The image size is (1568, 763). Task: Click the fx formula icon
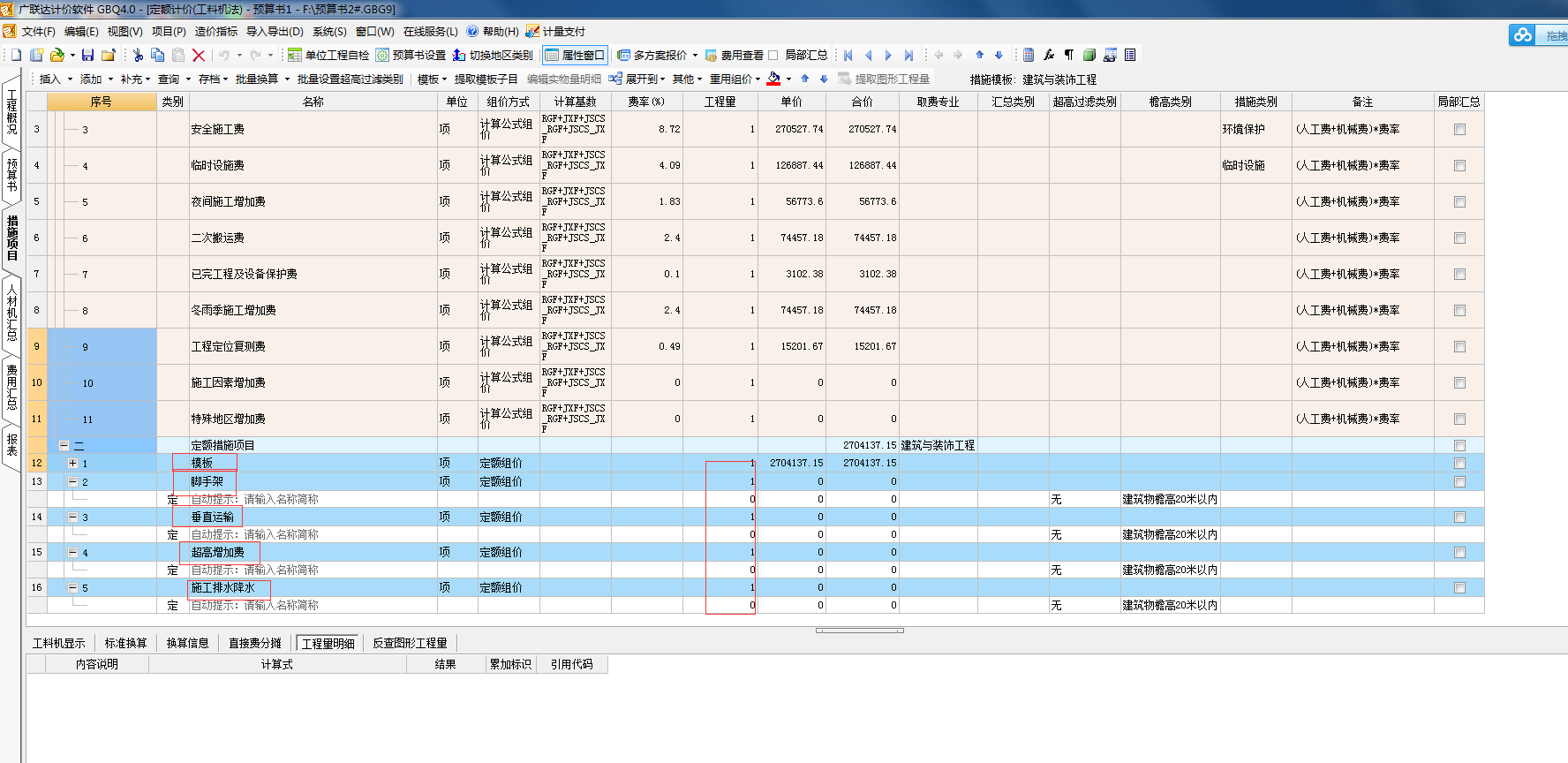1049,55
